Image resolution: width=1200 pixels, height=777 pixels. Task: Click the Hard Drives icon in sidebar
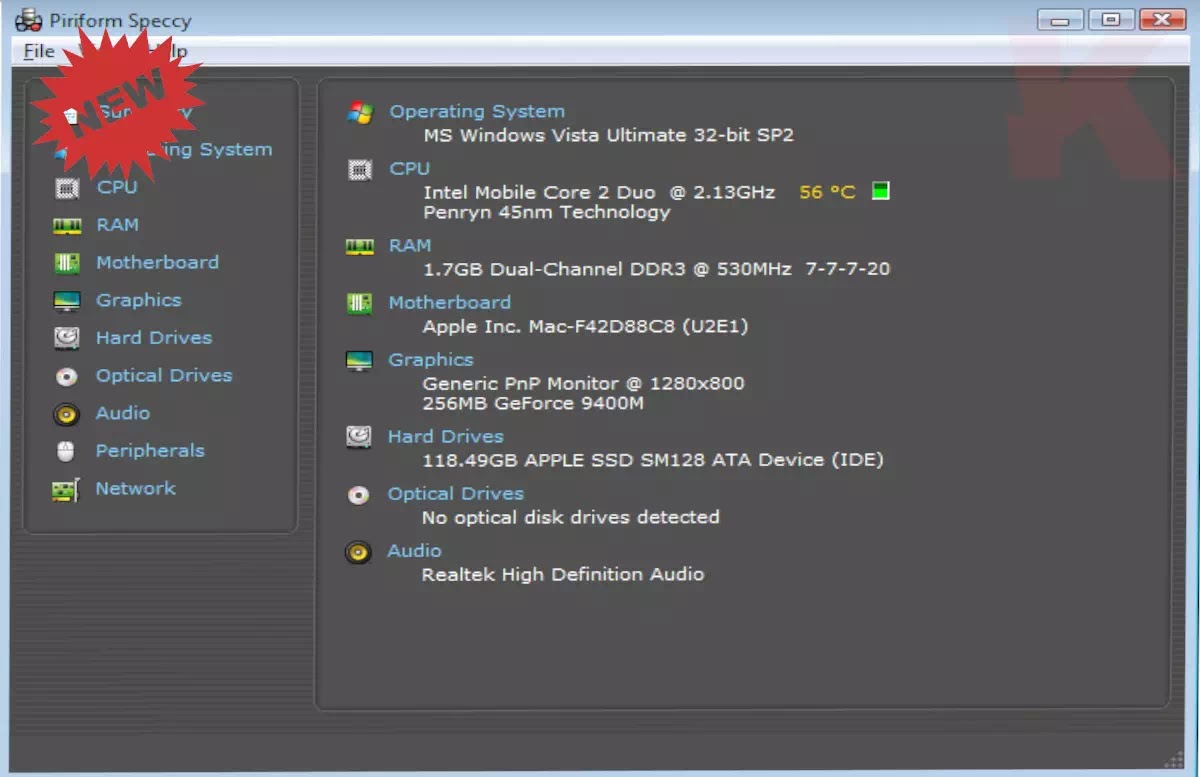[67, 338]
